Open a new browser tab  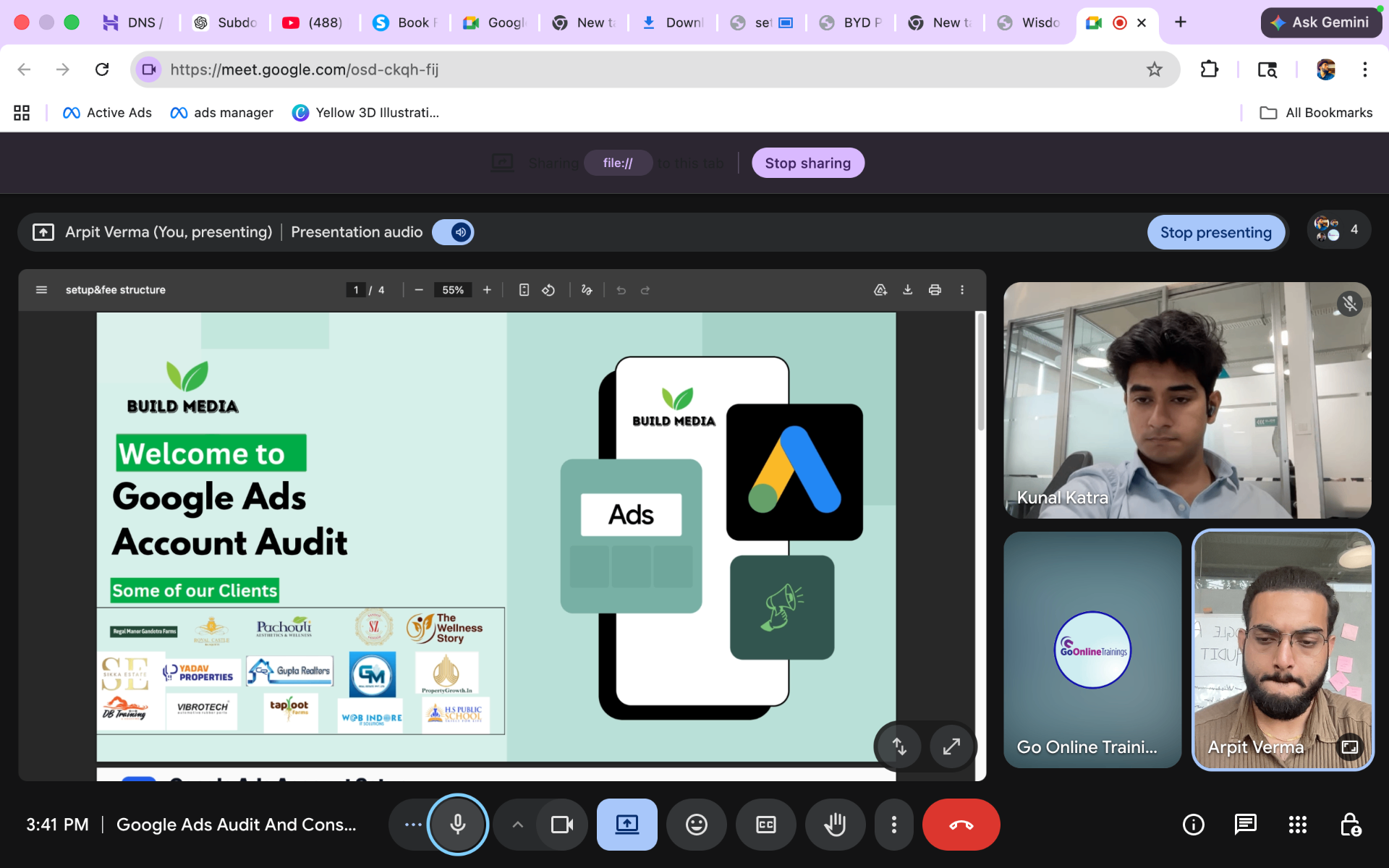coord(1181,22)
